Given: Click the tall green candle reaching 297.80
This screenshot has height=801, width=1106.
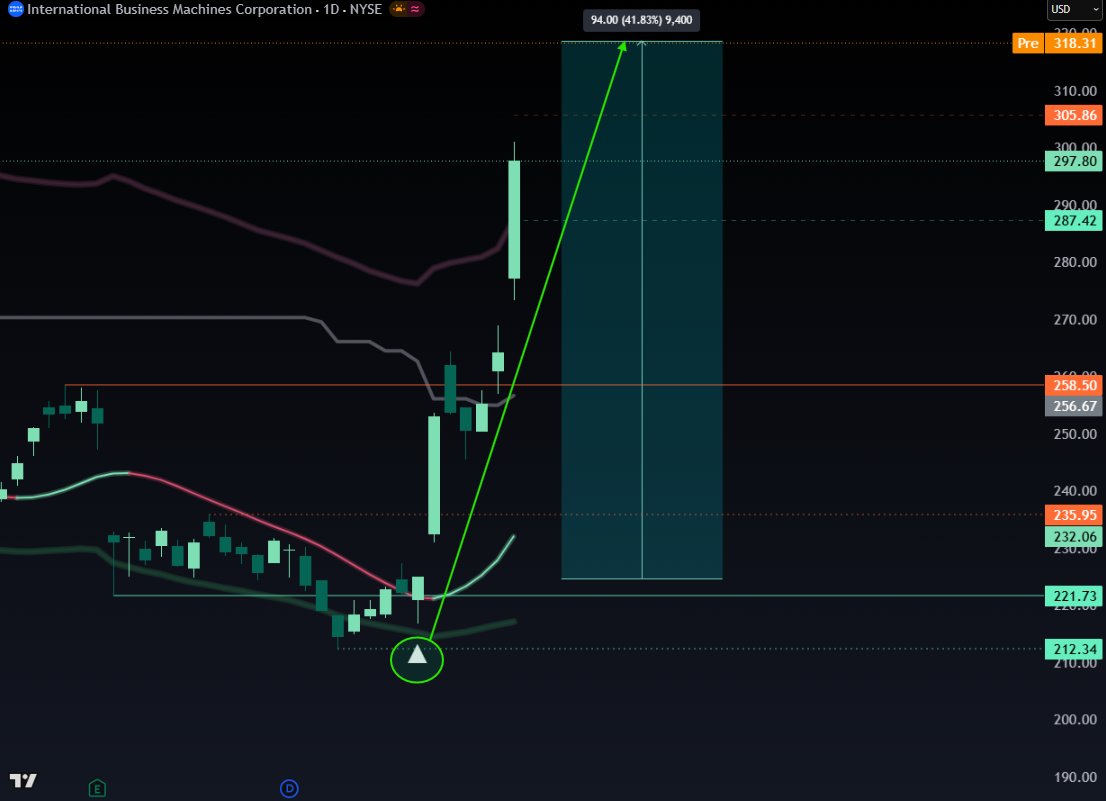Looking at the screenshot, I should [514, 219].
